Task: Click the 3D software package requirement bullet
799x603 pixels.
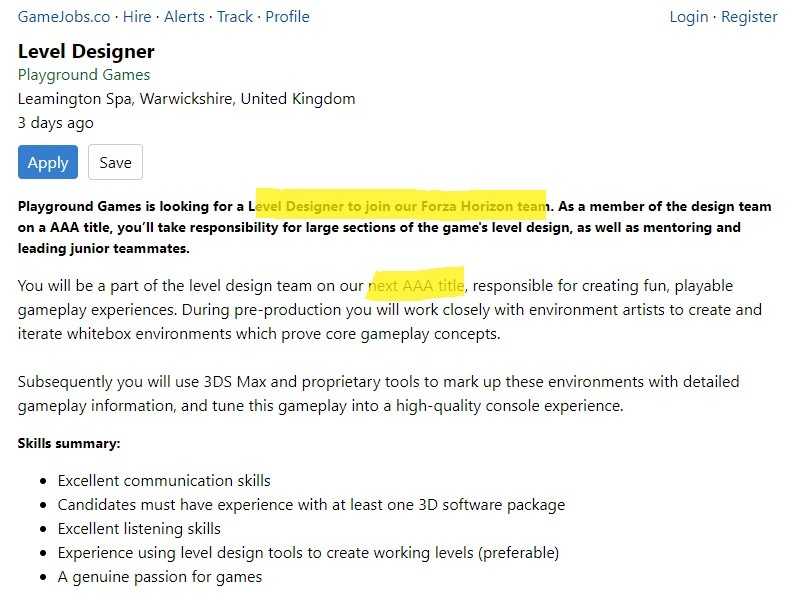Action: (311, 505)
